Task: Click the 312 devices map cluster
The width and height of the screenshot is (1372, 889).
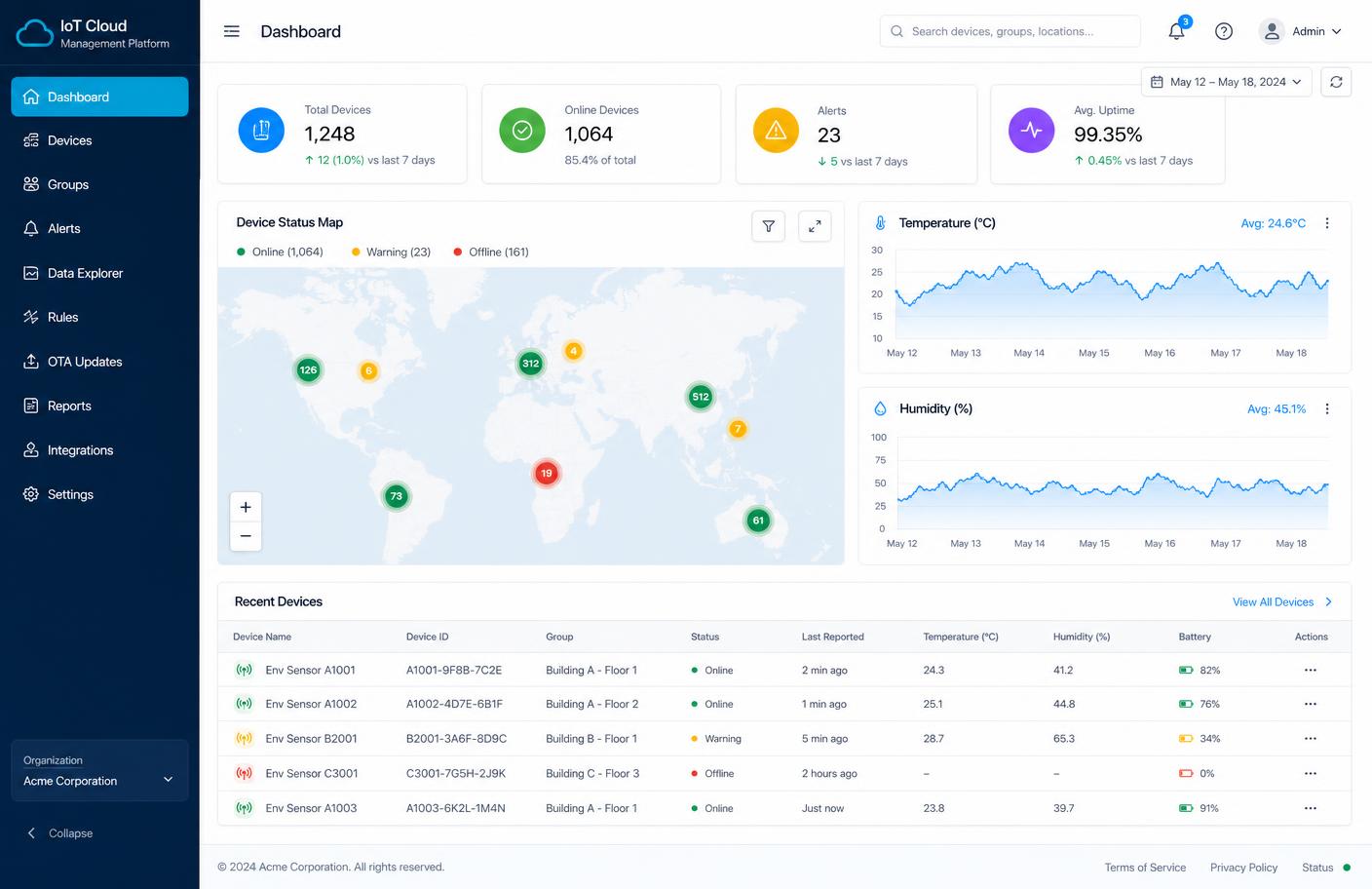Action: 530,364
